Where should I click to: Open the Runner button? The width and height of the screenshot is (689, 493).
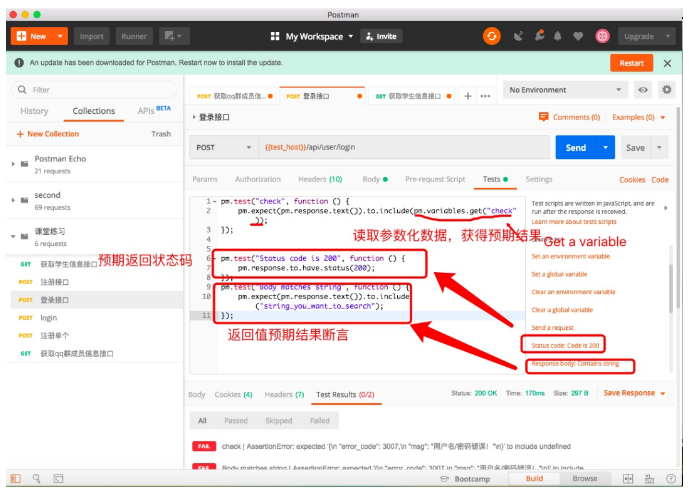coord(134,36)
